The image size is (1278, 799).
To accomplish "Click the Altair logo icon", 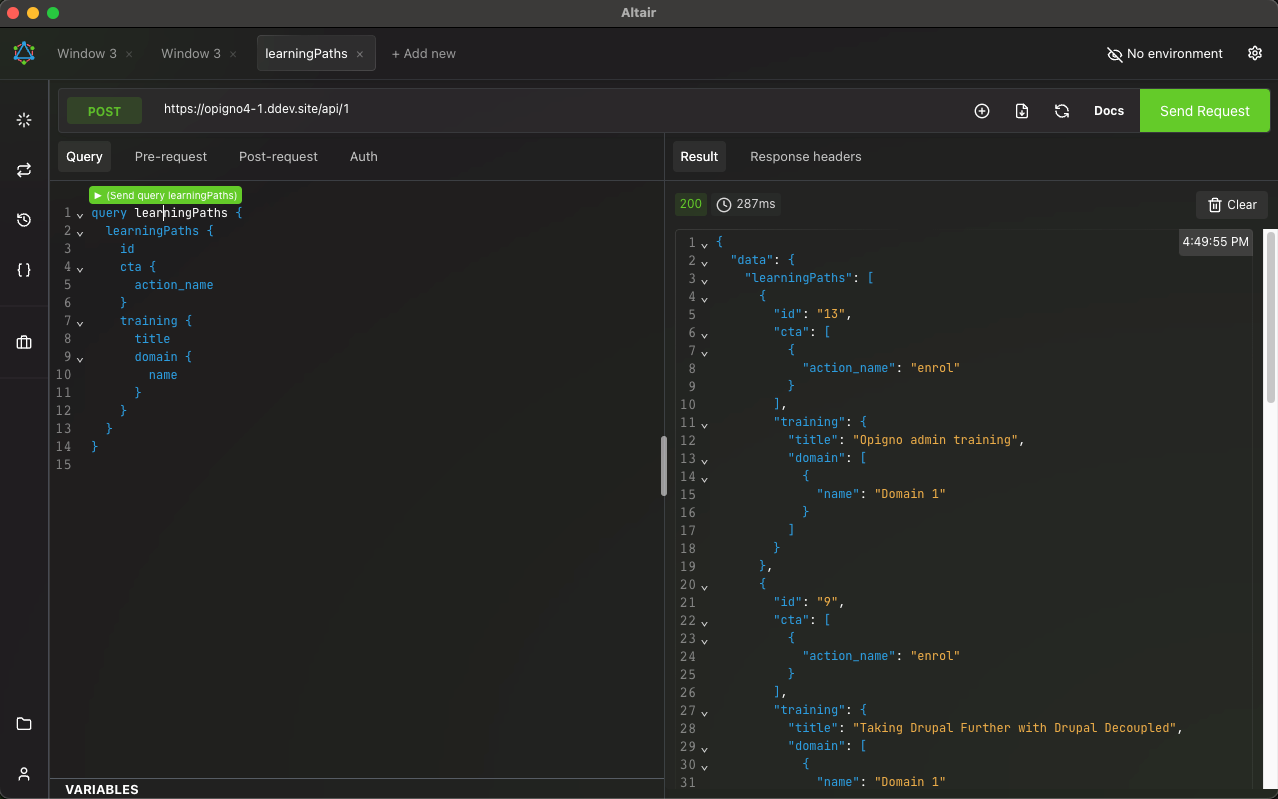I will click(24, 53).
